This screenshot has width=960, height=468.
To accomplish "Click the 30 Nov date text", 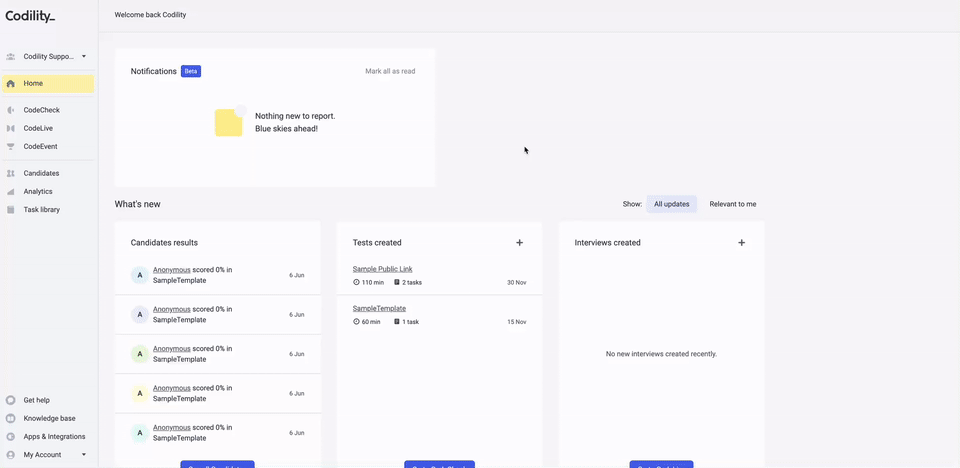I will [516, 282].
